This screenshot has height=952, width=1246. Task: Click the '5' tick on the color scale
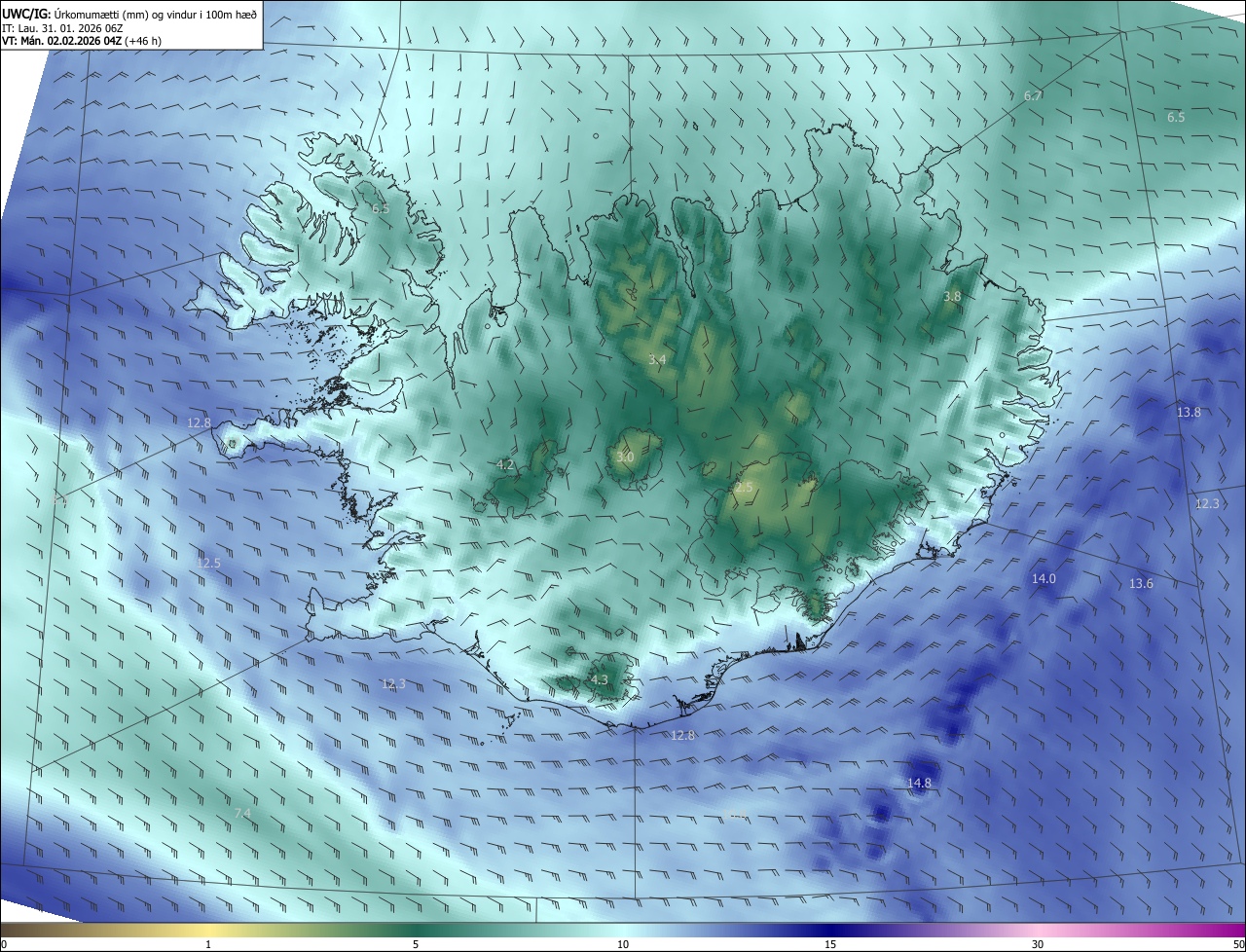[416, 944]
